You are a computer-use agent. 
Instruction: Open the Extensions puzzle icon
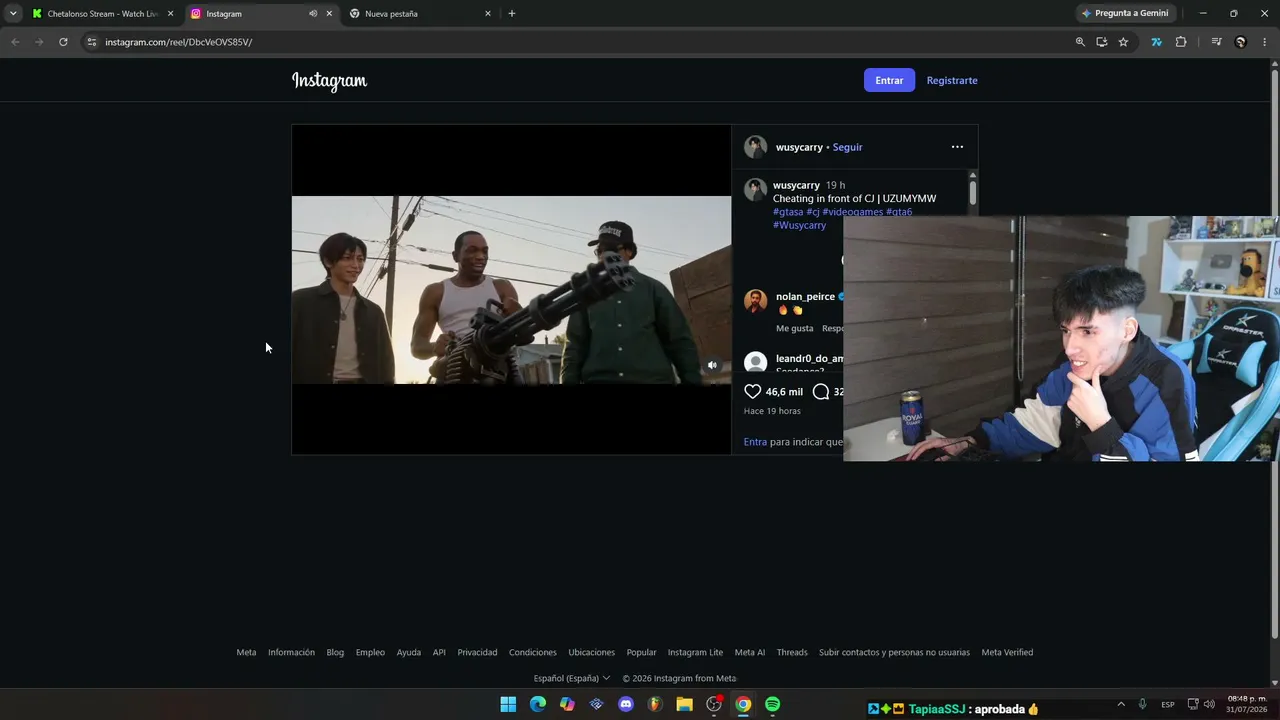pyautogui.click(x=1181, y=42)
